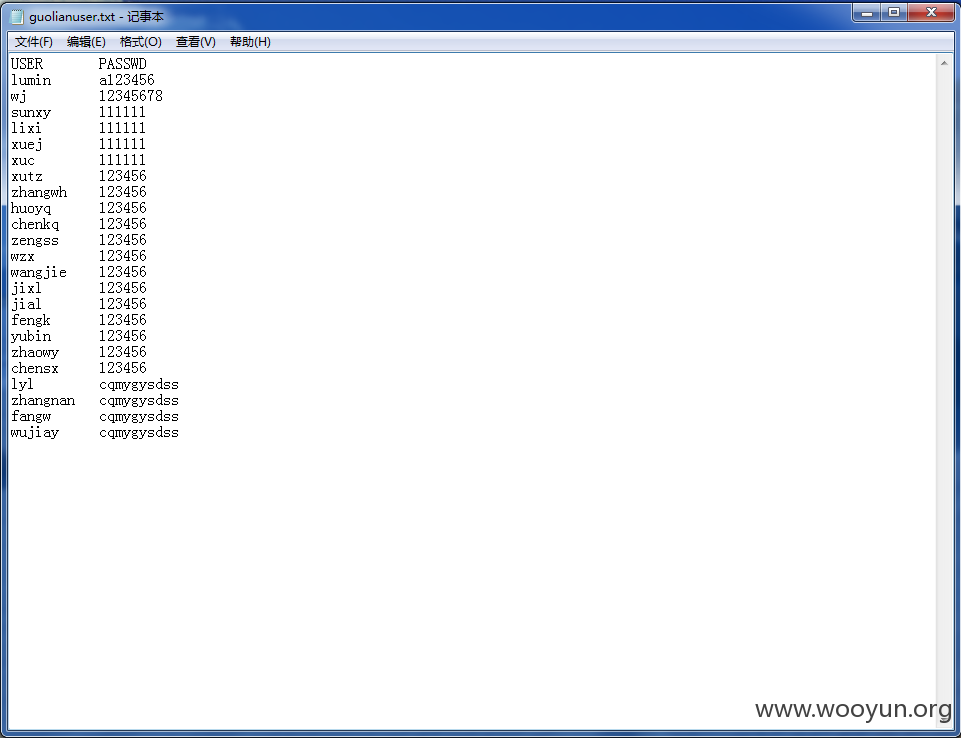Click the username xutz
Viewport: 961px width, 738px height.
(27, 176)
